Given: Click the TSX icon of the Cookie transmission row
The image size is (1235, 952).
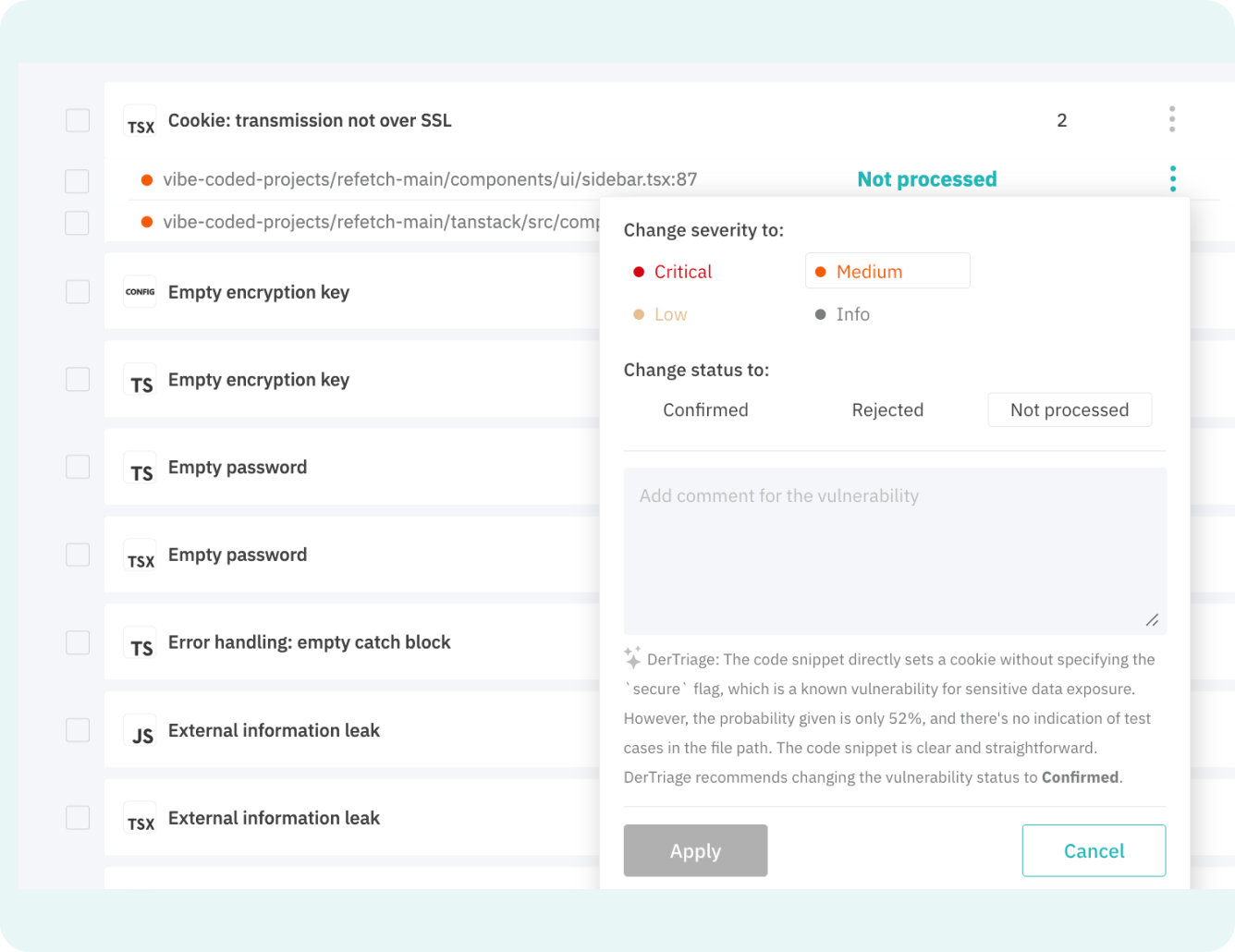Looking at the screenshot, I should coord(141,121).
